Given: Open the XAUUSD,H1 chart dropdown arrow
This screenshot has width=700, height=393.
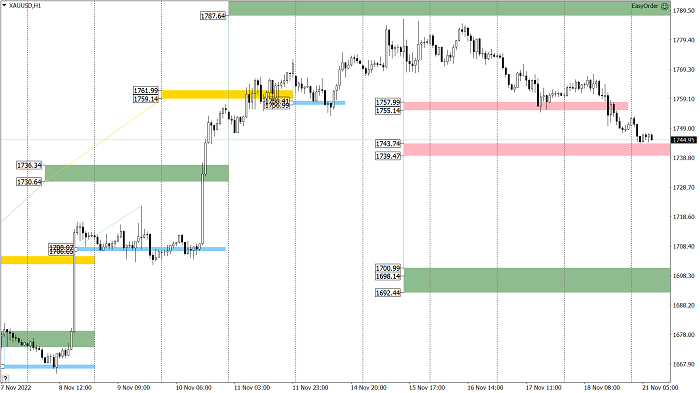Looking at the screenshot, I should [x=4, y=6].
